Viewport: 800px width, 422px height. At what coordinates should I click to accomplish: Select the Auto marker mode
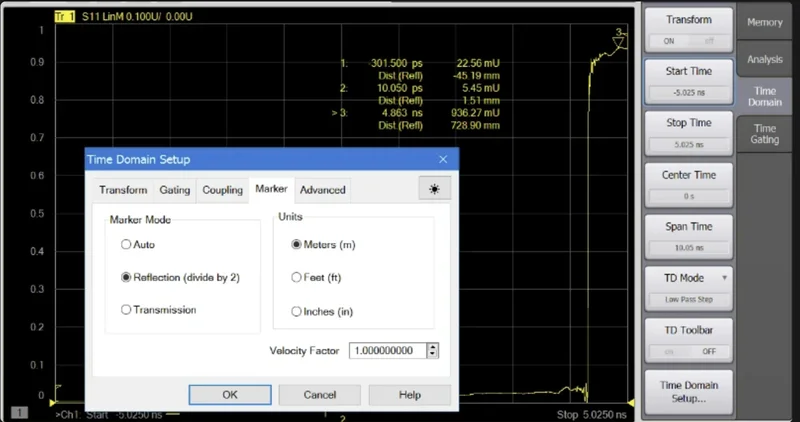point(126,244)
